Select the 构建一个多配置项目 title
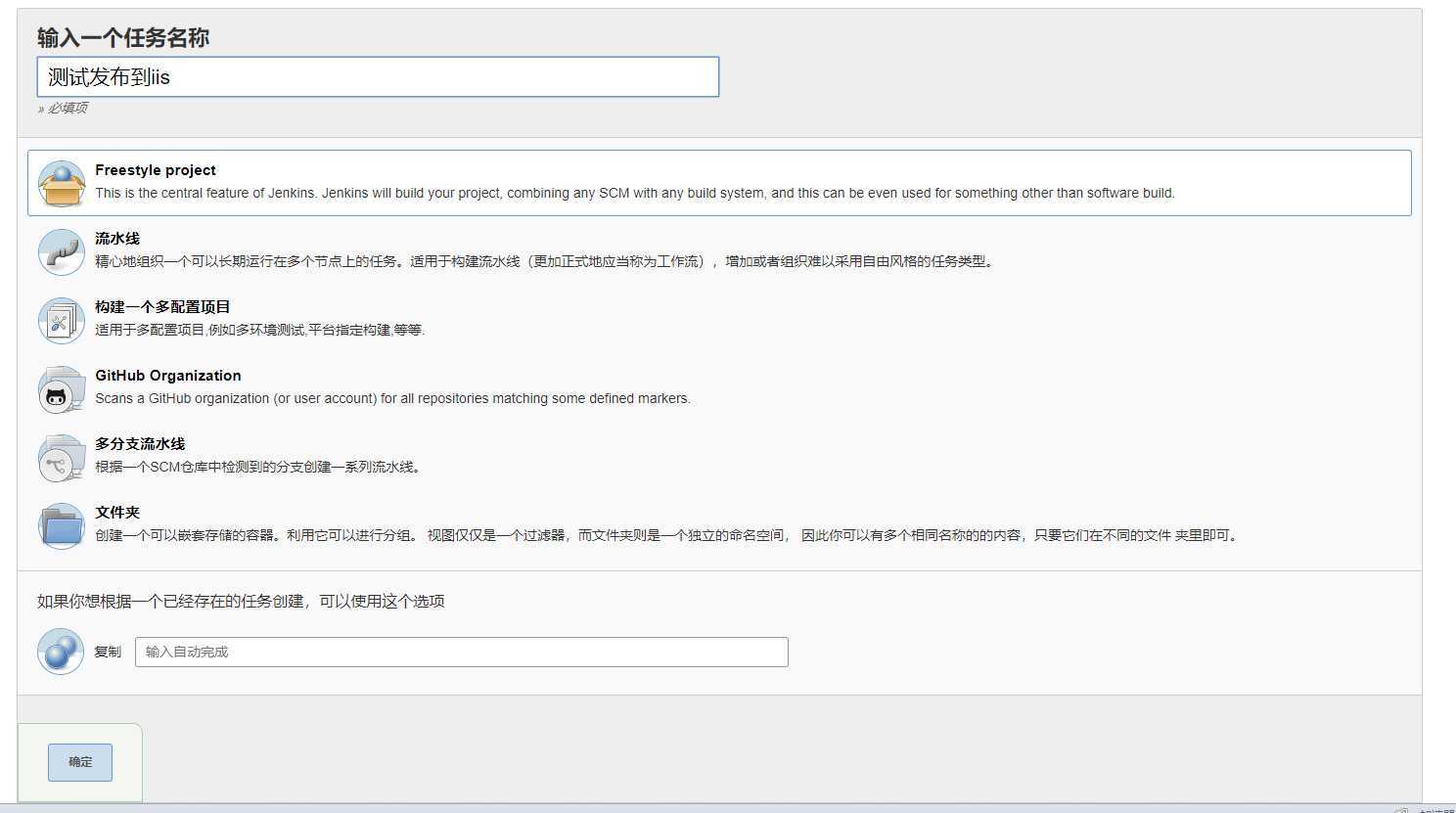 click(162, 307)
